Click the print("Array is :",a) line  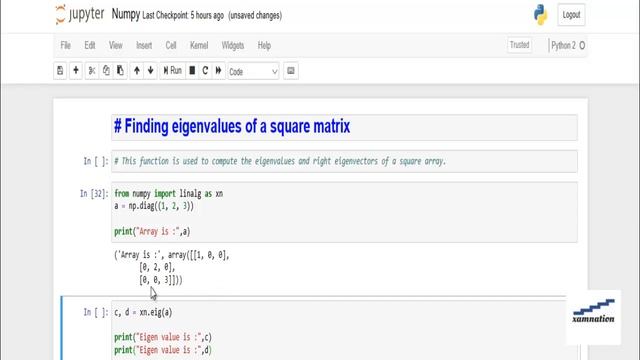[x=152, y=231]
